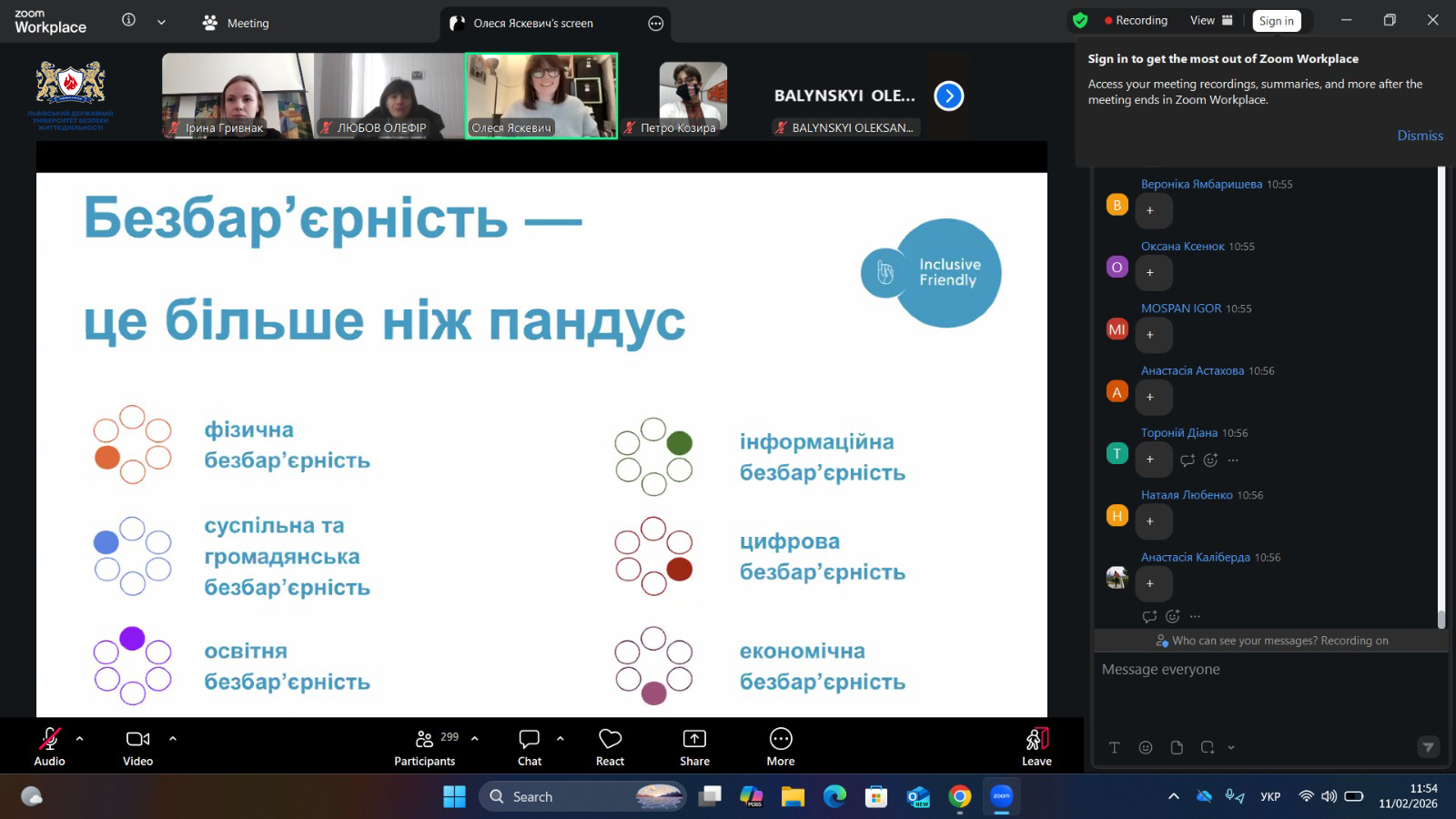The image size is (1456, 819).
Task: Expand the video settings caret
Action: [x=173, y=738]
